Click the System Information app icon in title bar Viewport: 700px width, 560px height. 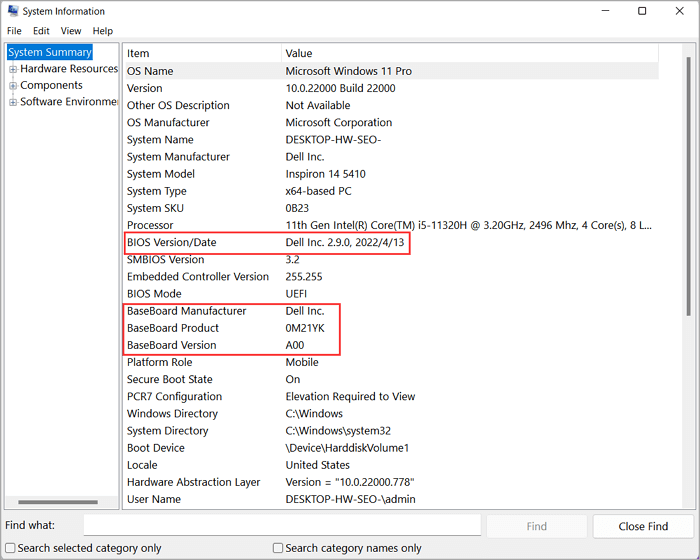pos(11,11)
